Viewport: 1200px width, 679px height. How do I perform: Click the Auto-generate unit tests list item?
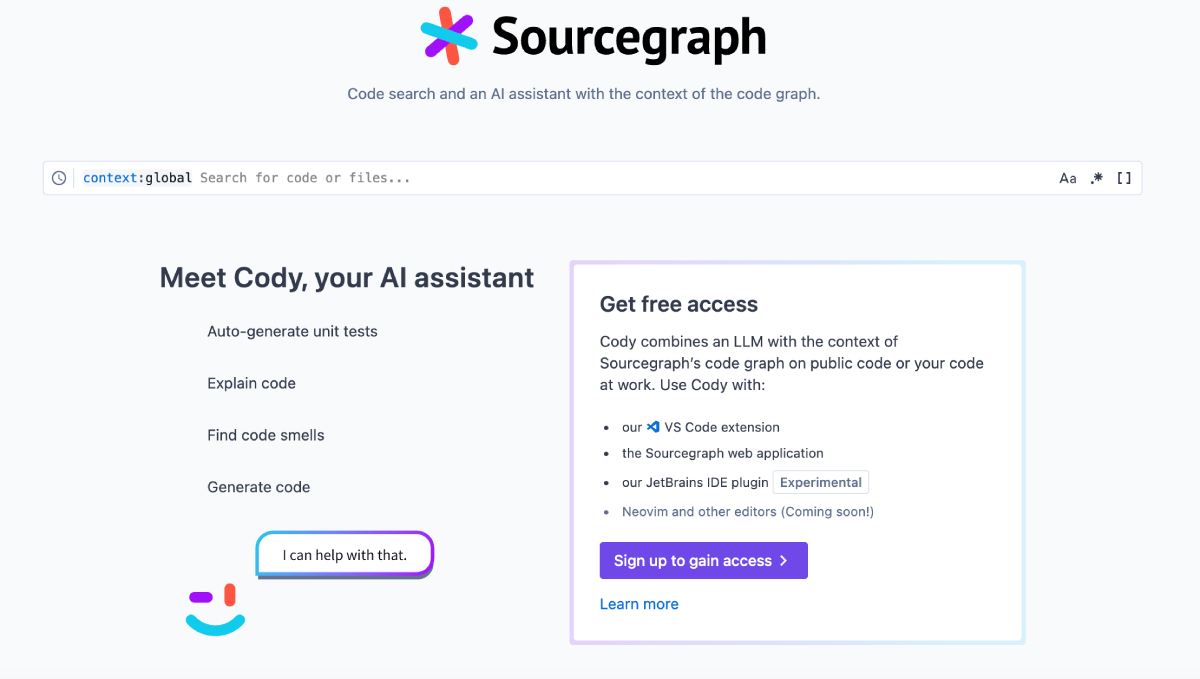[x=291, y=331]
